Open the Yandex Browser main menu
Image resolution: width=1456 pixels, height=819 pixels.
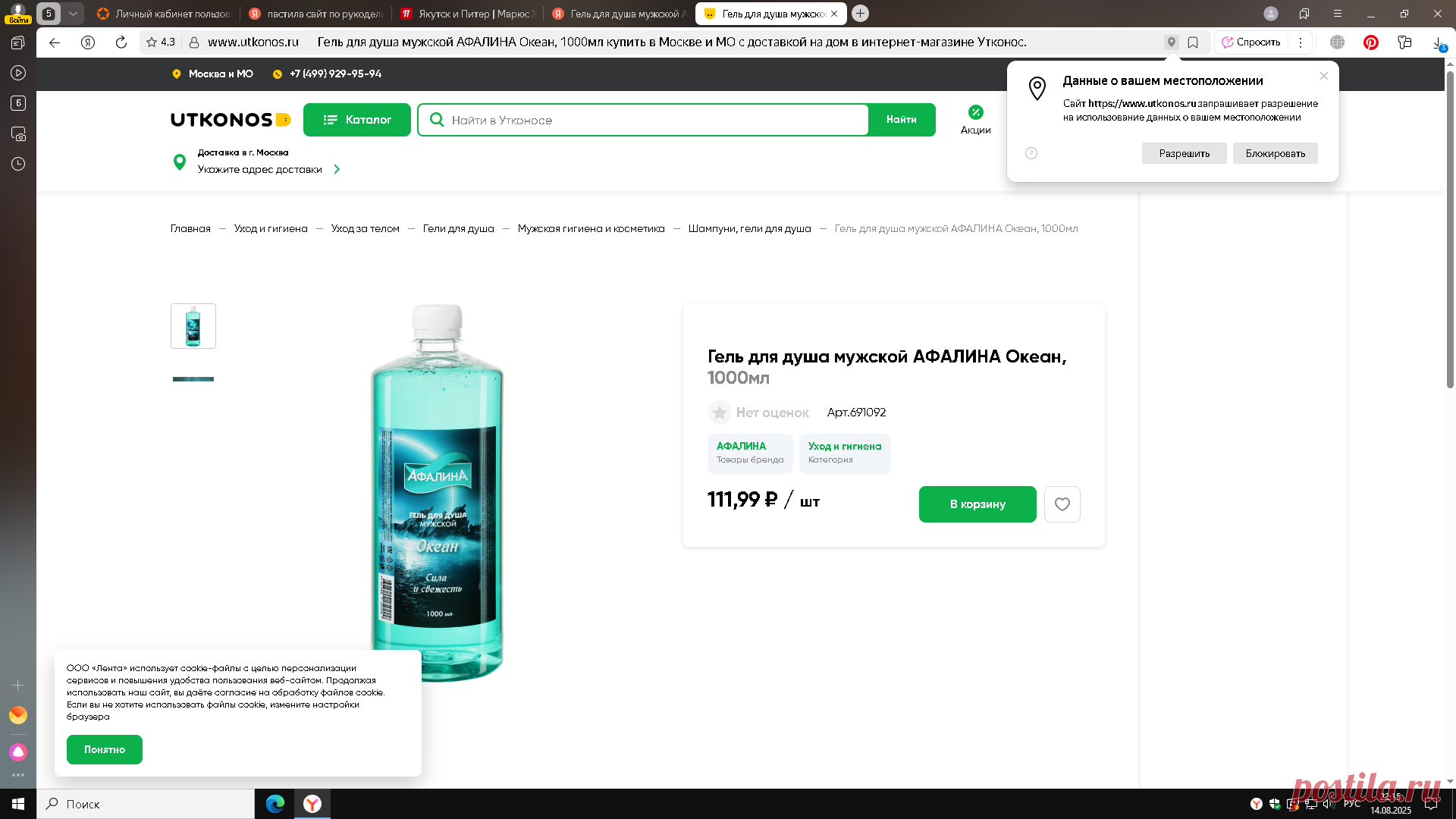pos(1338,14)
